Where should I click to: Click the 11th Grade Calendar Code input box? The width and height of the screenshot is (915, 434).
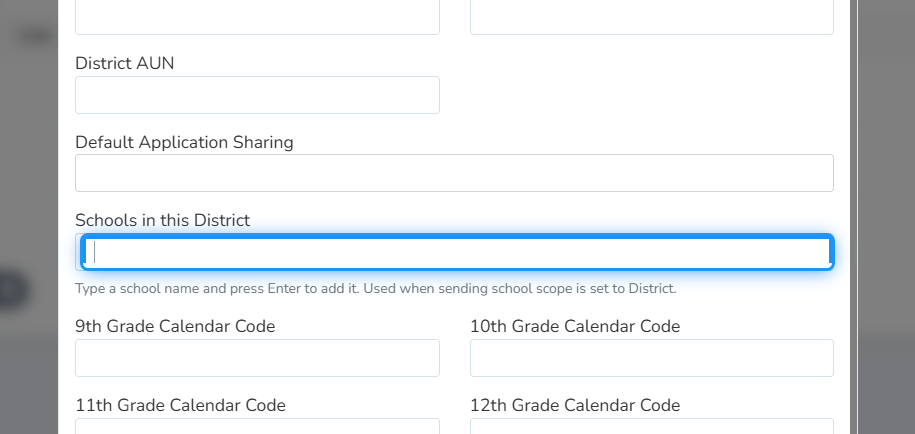(257, 426)
